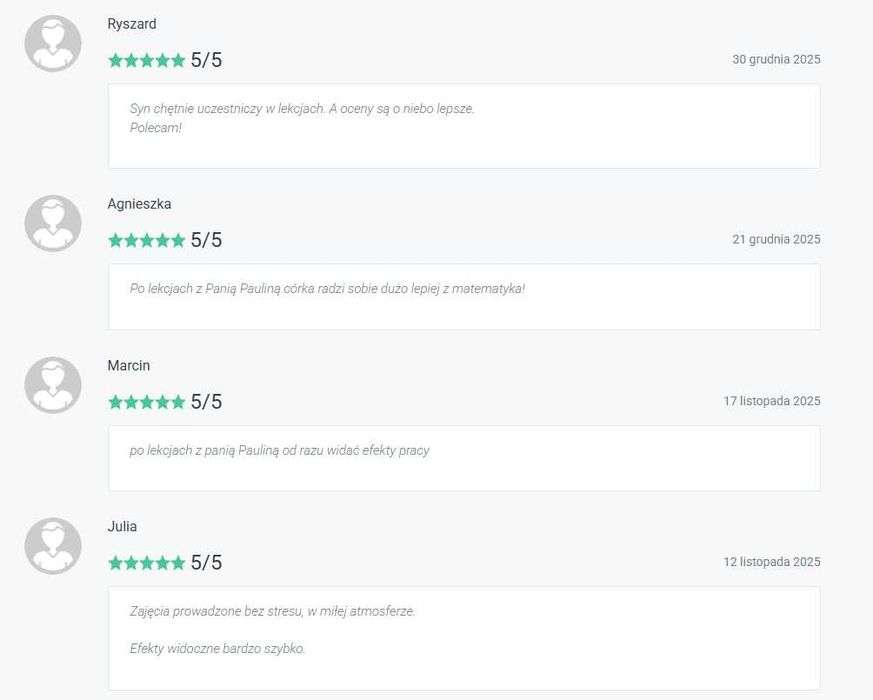
Task: Click Agnieszka's profile avatar icon
Action: (x=52, y=224)
